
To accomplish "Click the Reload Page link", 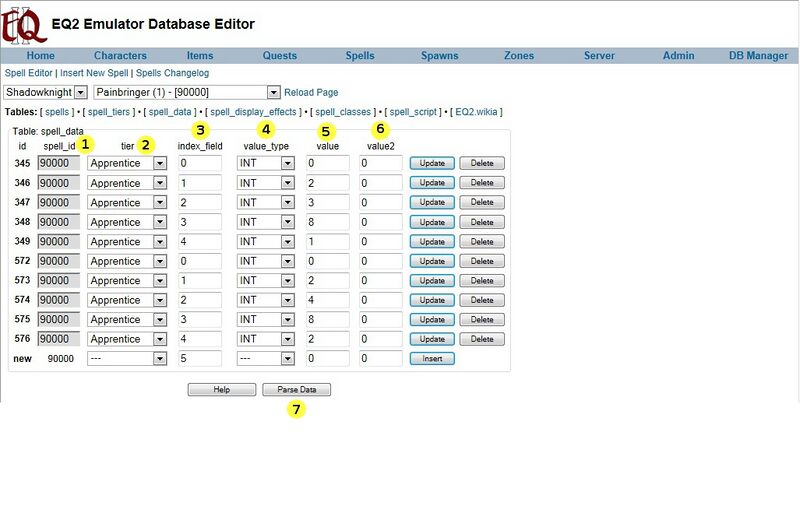I will (x=311, y=92).
